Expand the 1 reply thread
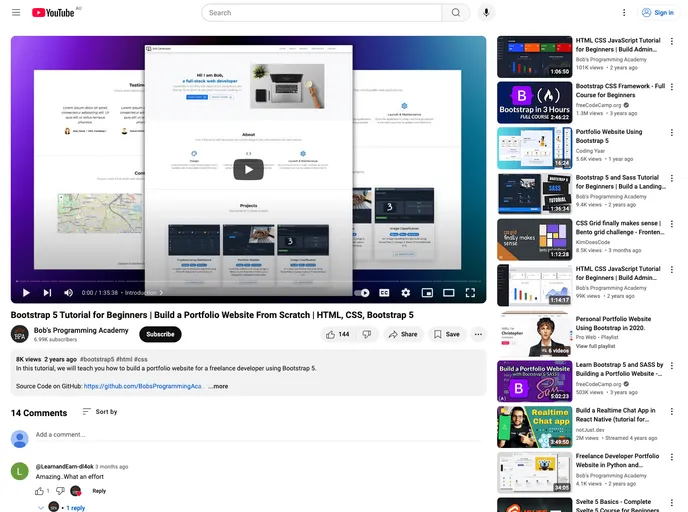688x512 pixels. 75,508
